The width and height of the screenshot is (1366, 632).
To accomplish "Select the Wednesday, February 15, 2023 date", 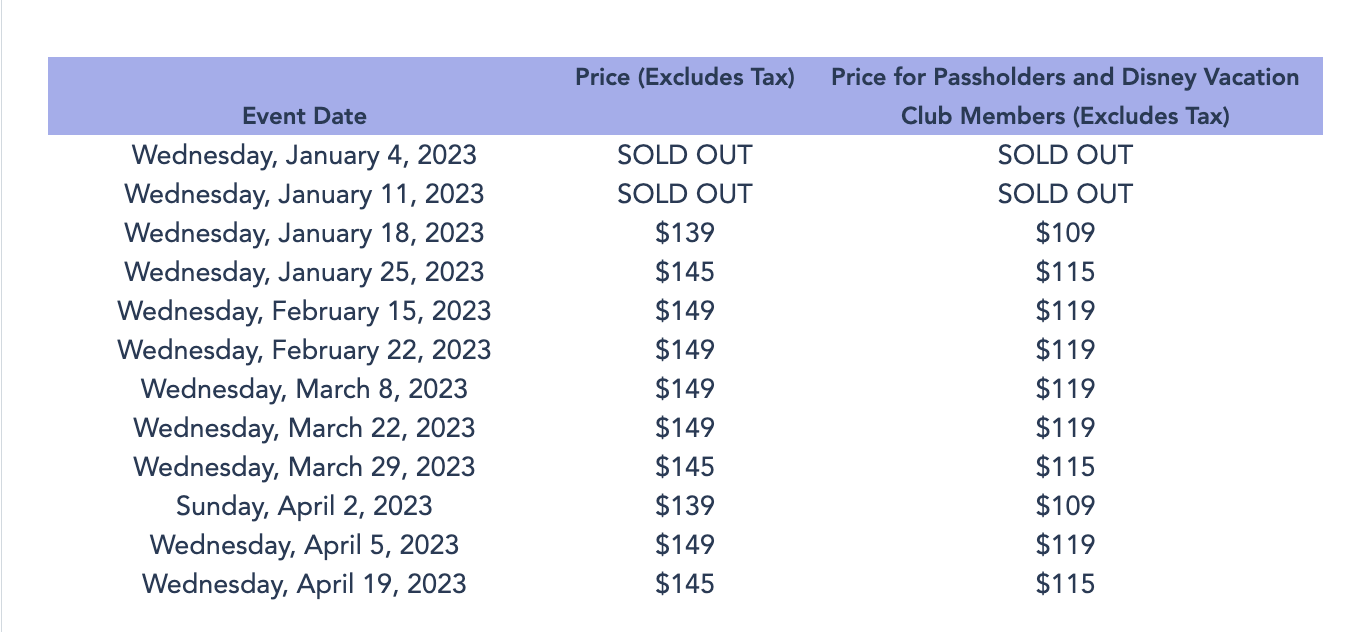I will coord(304,311).
